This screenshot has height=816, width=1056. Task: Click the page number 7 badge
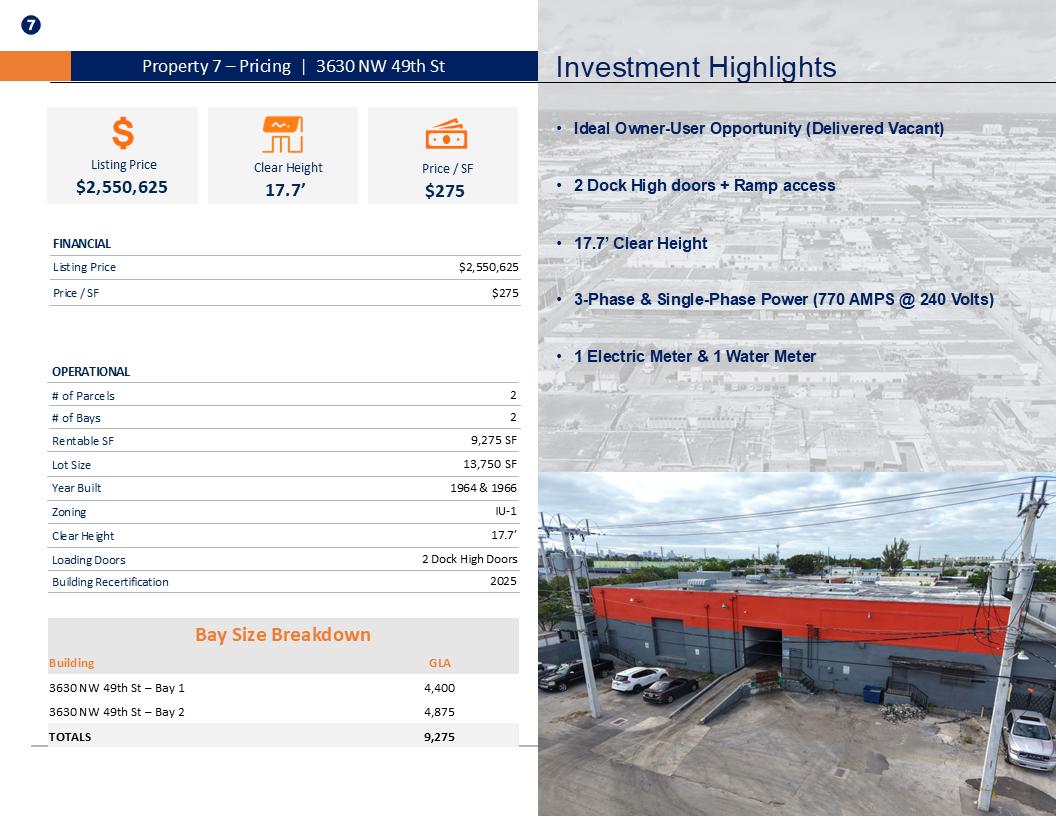click(31, 26)
